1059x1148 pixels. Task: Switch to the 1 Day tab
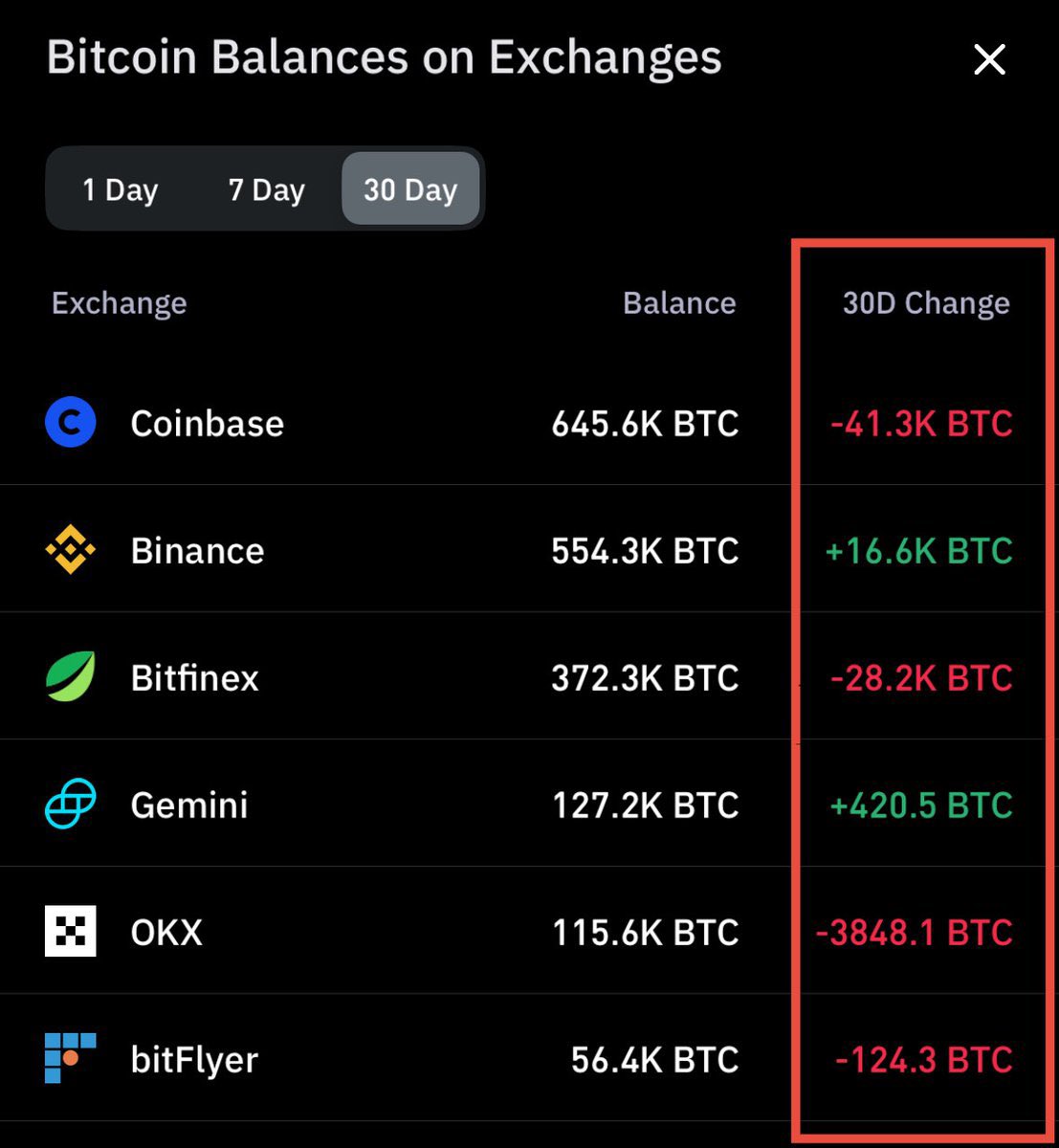(x=121, y=189)
